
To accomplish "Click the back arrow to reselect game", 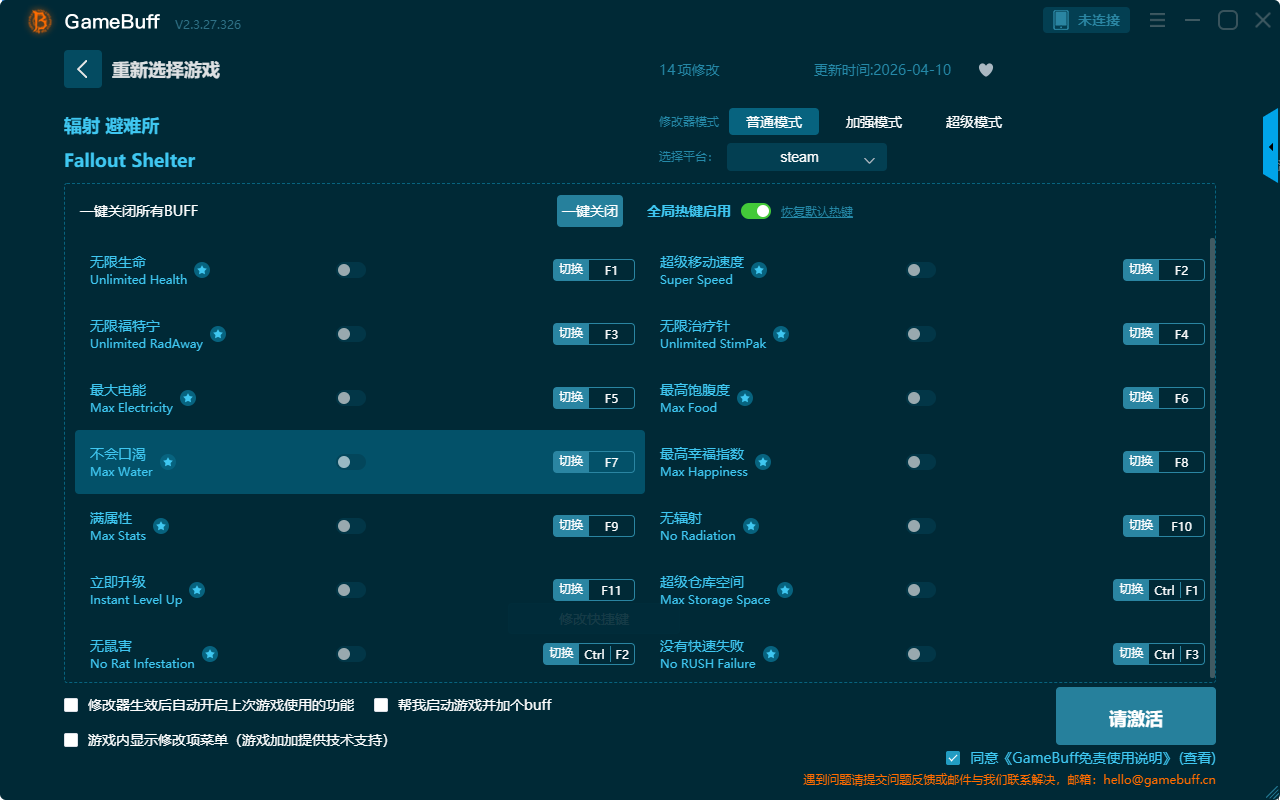I will [83, 69].
